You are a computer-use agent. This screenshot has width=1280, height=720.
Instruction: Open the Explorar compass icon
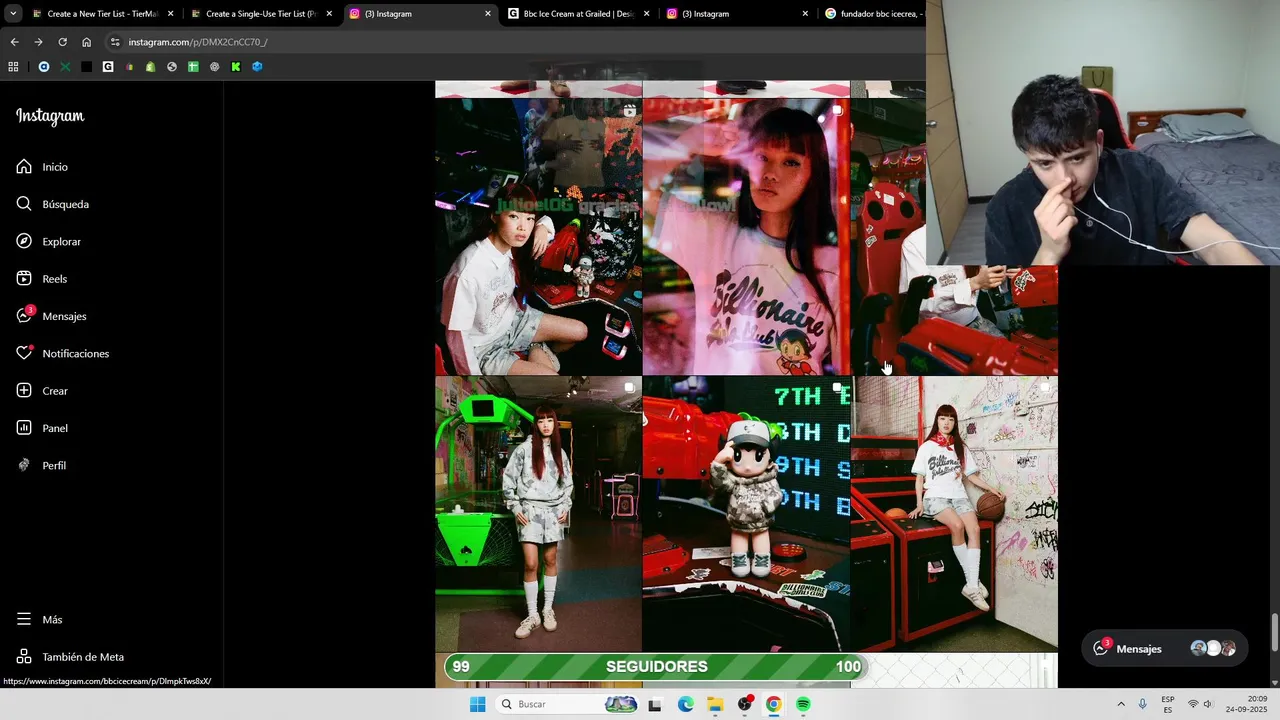(24, 241)
